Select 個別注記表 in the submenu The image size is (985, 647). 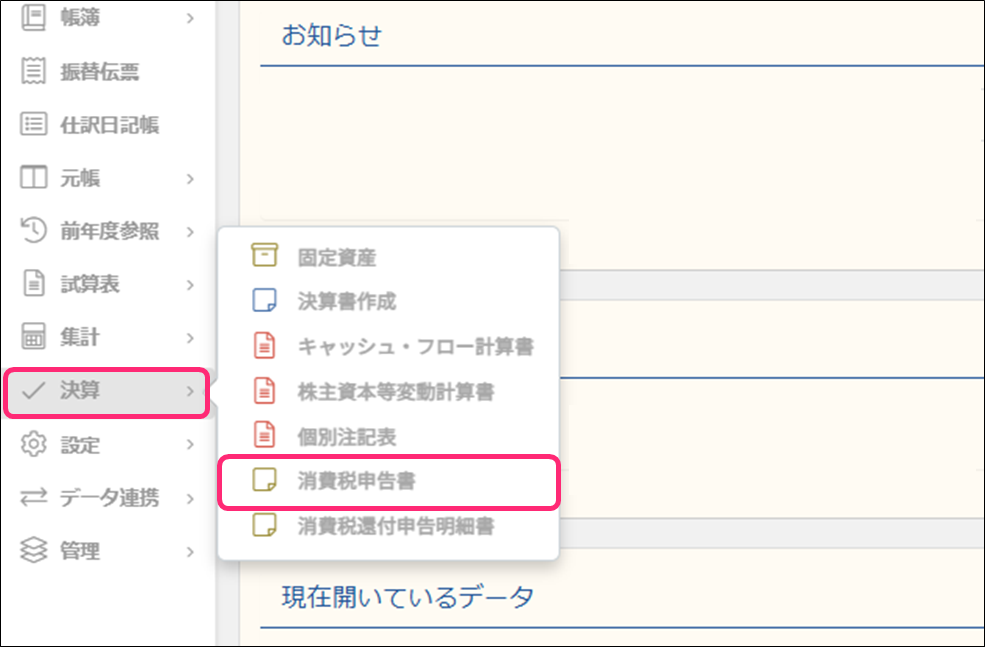click(x=347, y=437)
